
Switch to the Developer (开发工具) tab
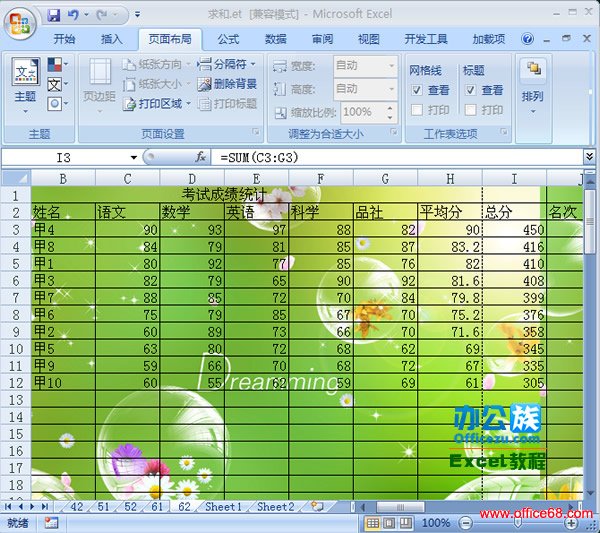coord(426,39)
